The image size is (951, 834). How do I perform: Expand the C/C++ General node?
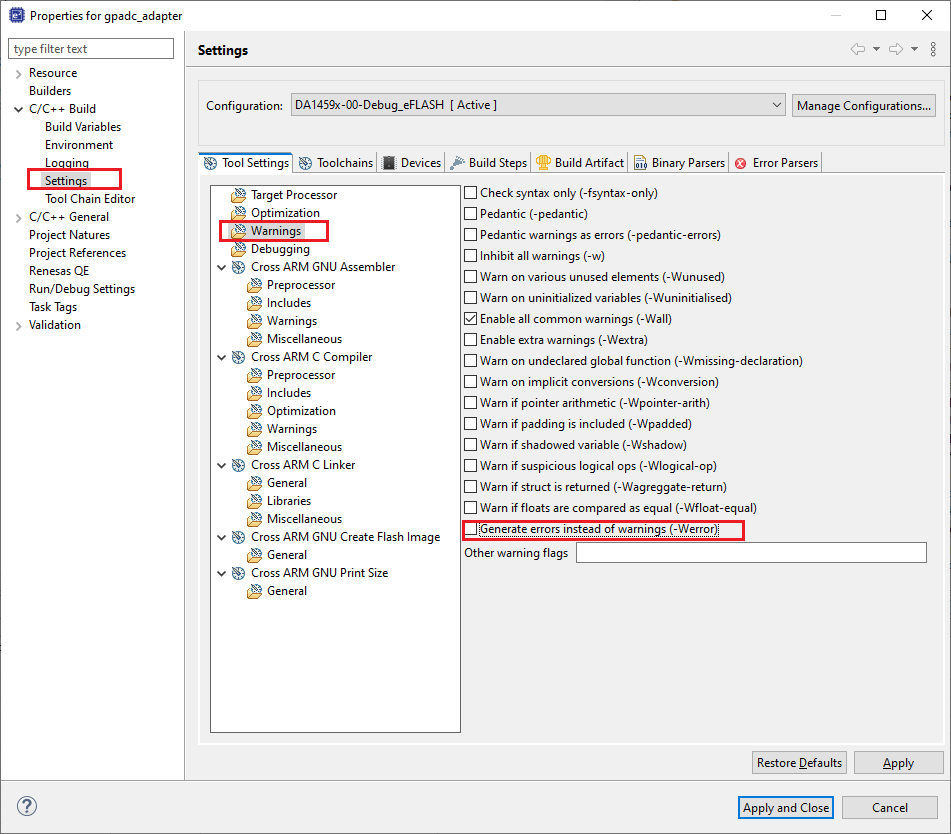(x=18, y=218)
